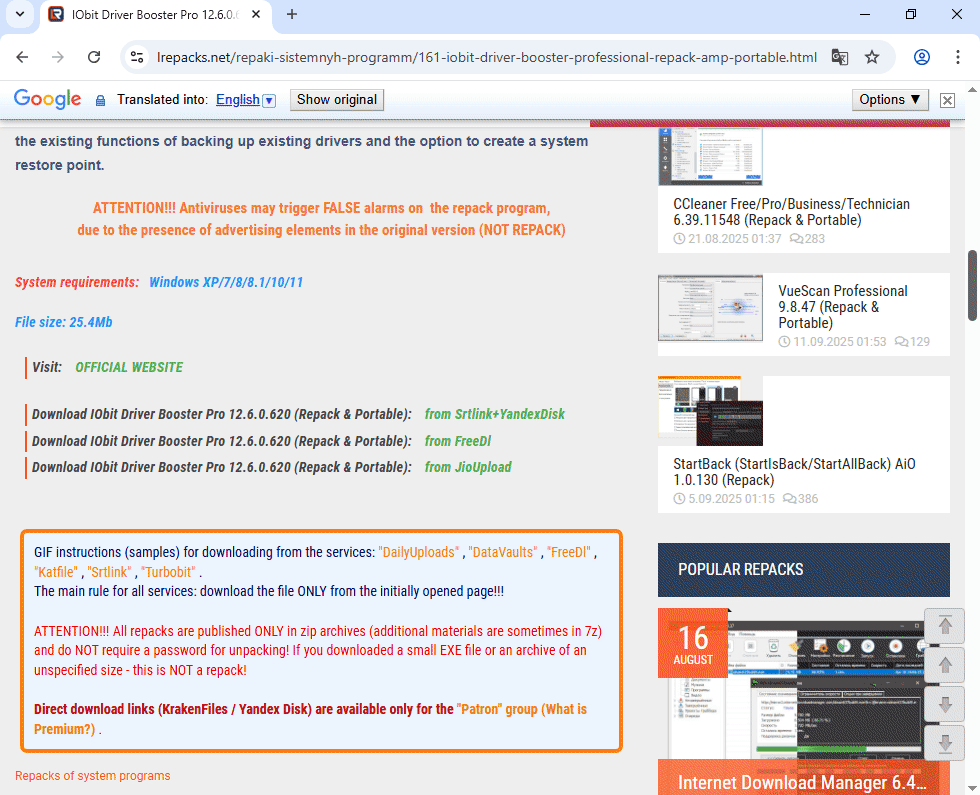Jump to page bottom with floating arrow
Screen dimensions: 980x795
(x=945, y=744)
